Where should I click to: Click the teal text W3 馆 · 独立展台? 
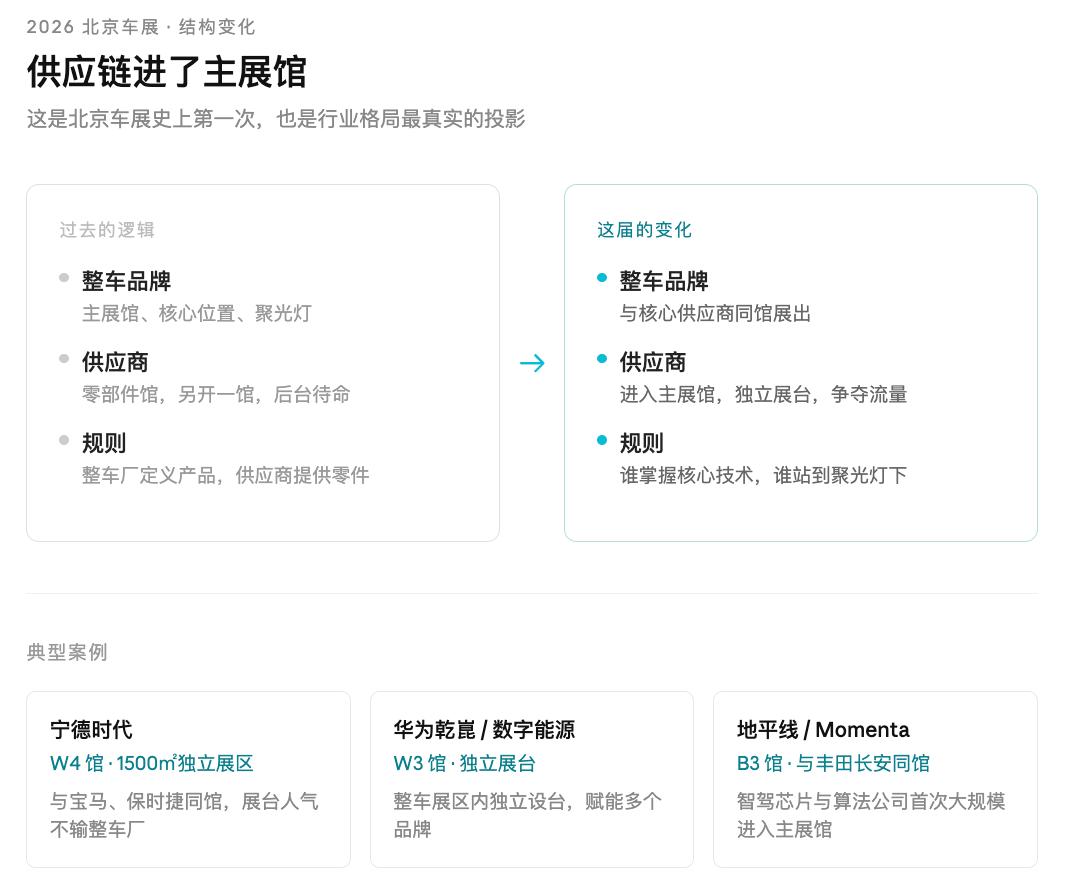465,763
